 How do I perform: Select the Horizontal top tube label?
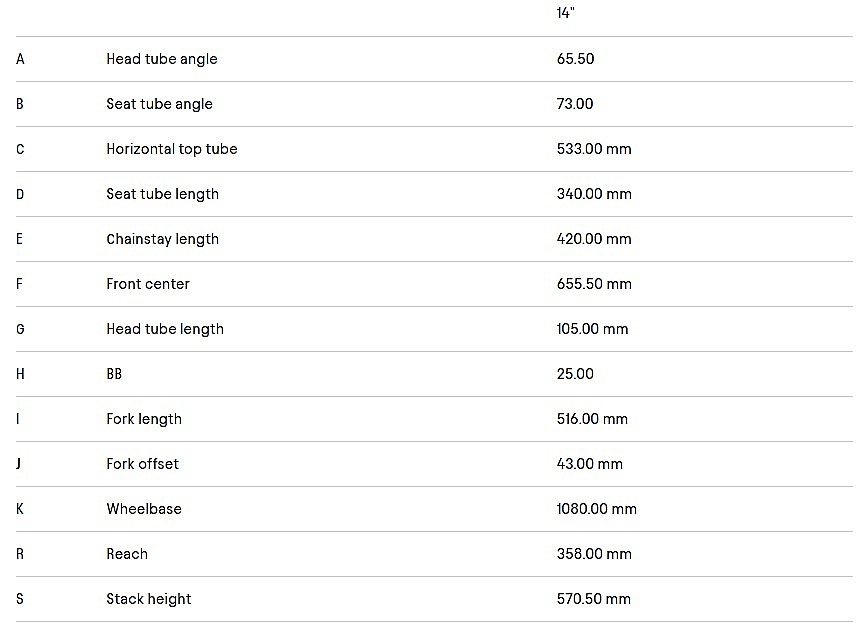171,149
